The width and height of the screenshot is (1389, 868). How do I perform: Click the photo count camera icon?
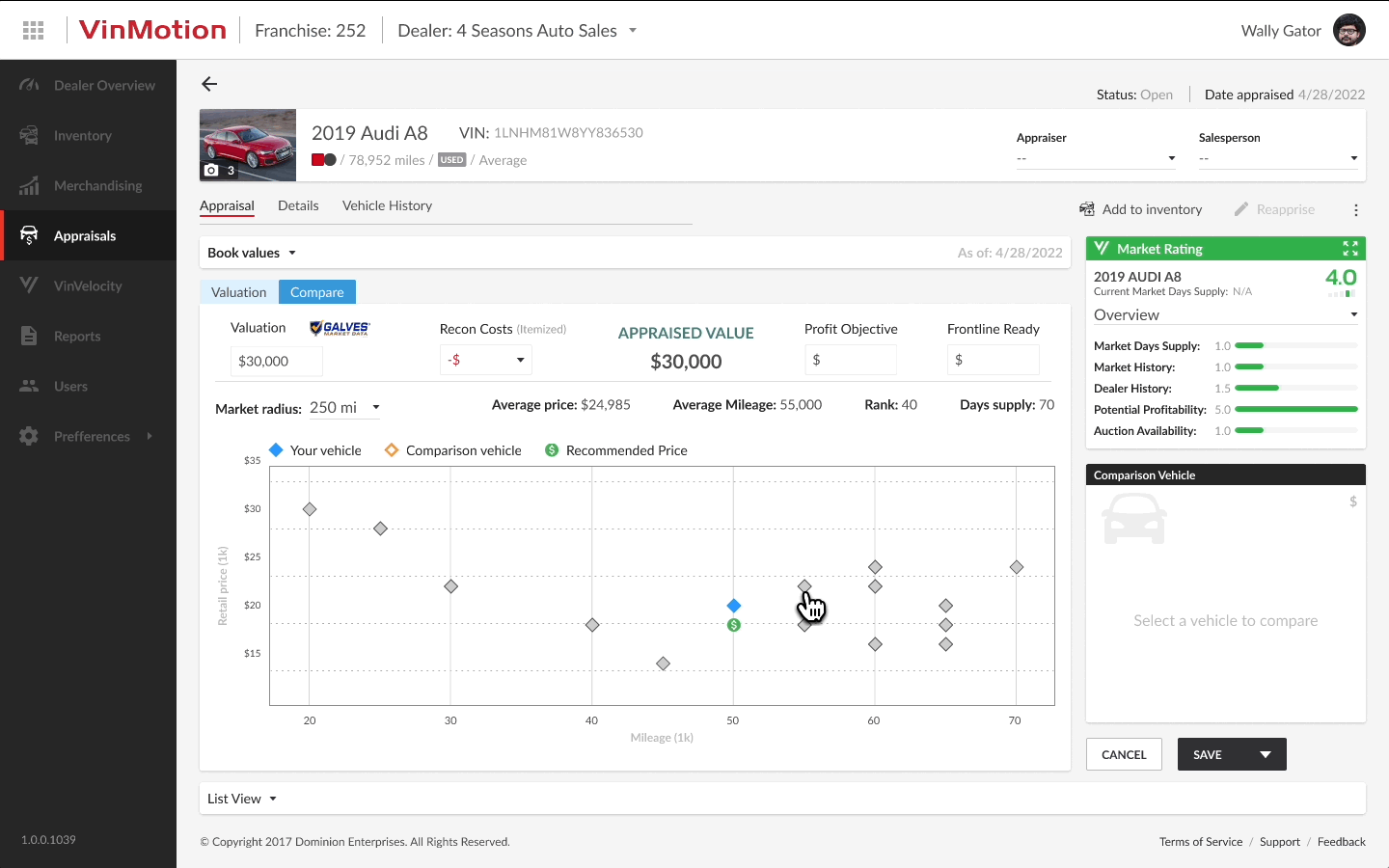tap(211, 170)
